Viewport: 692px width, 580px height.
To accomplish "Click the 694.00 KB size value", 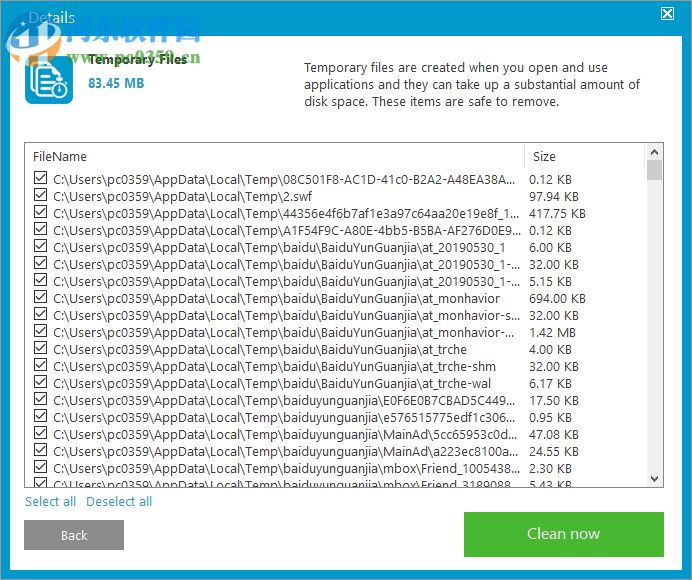I will (557, 299).
